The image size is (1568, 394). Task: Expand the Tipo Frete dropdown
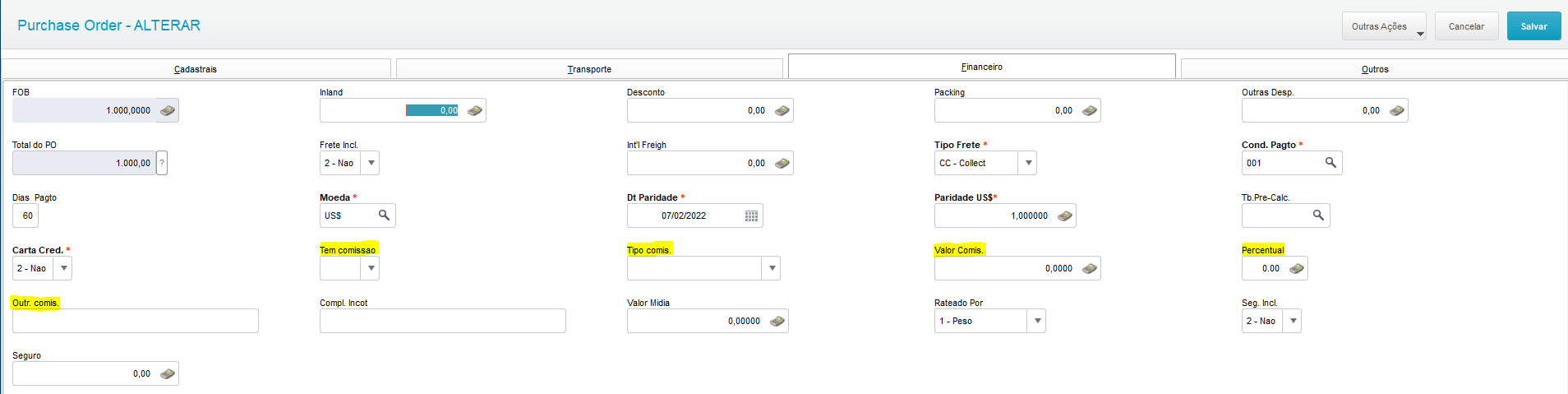[x=1028, y=163]
